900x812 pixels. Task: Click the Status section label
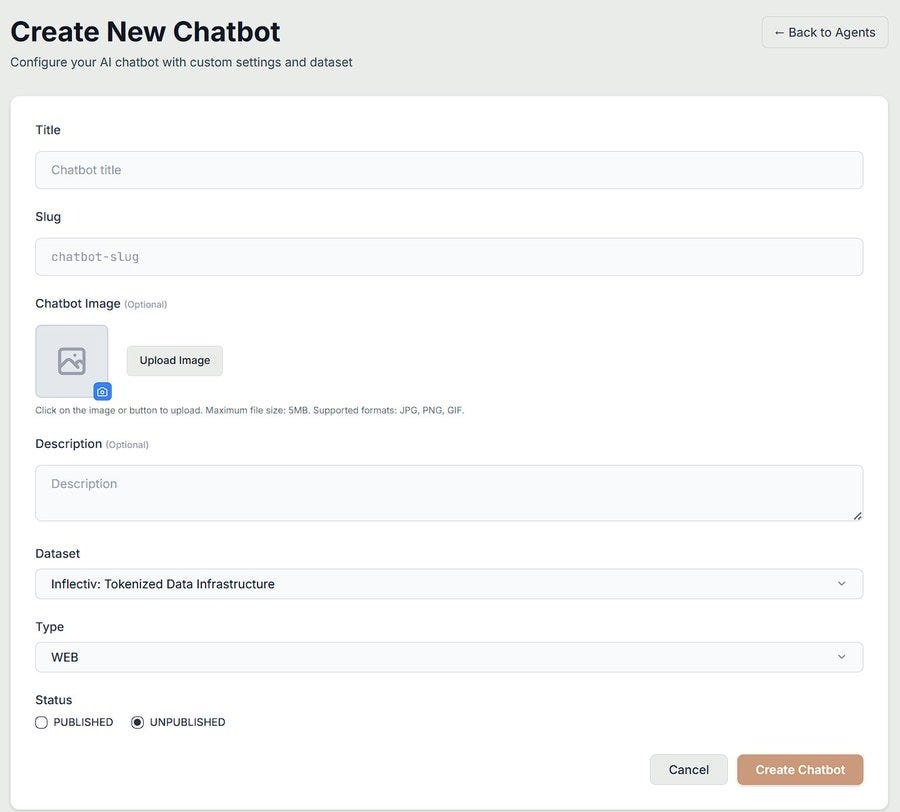54,700
